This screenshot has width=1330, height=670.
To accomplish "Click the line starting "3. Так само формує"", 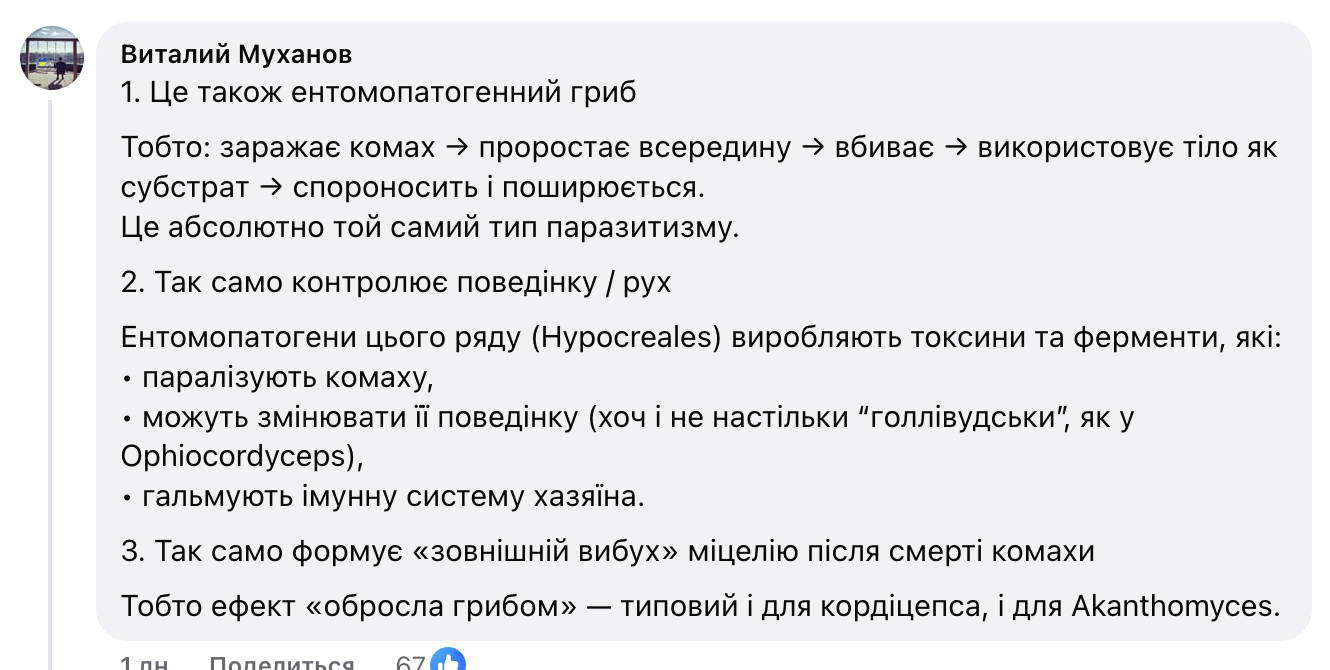I will tap(608, 551).
